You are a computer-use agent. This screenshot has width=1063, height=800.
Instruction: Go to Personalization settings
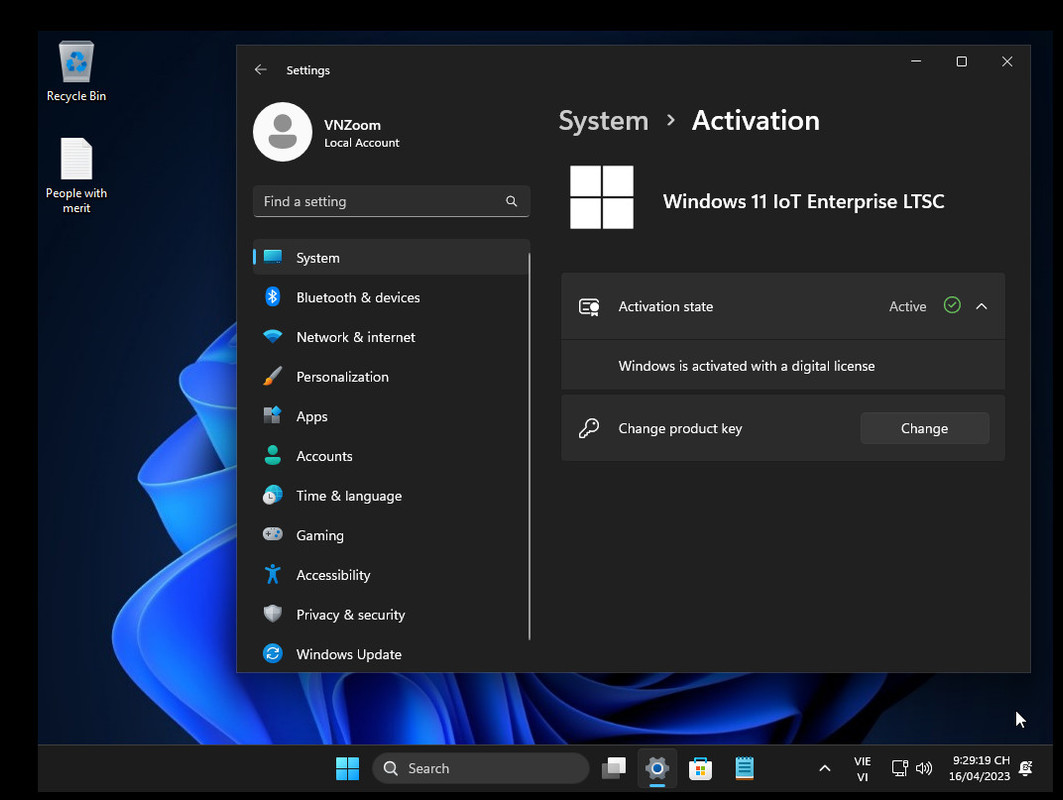click(x=391, y=376)
